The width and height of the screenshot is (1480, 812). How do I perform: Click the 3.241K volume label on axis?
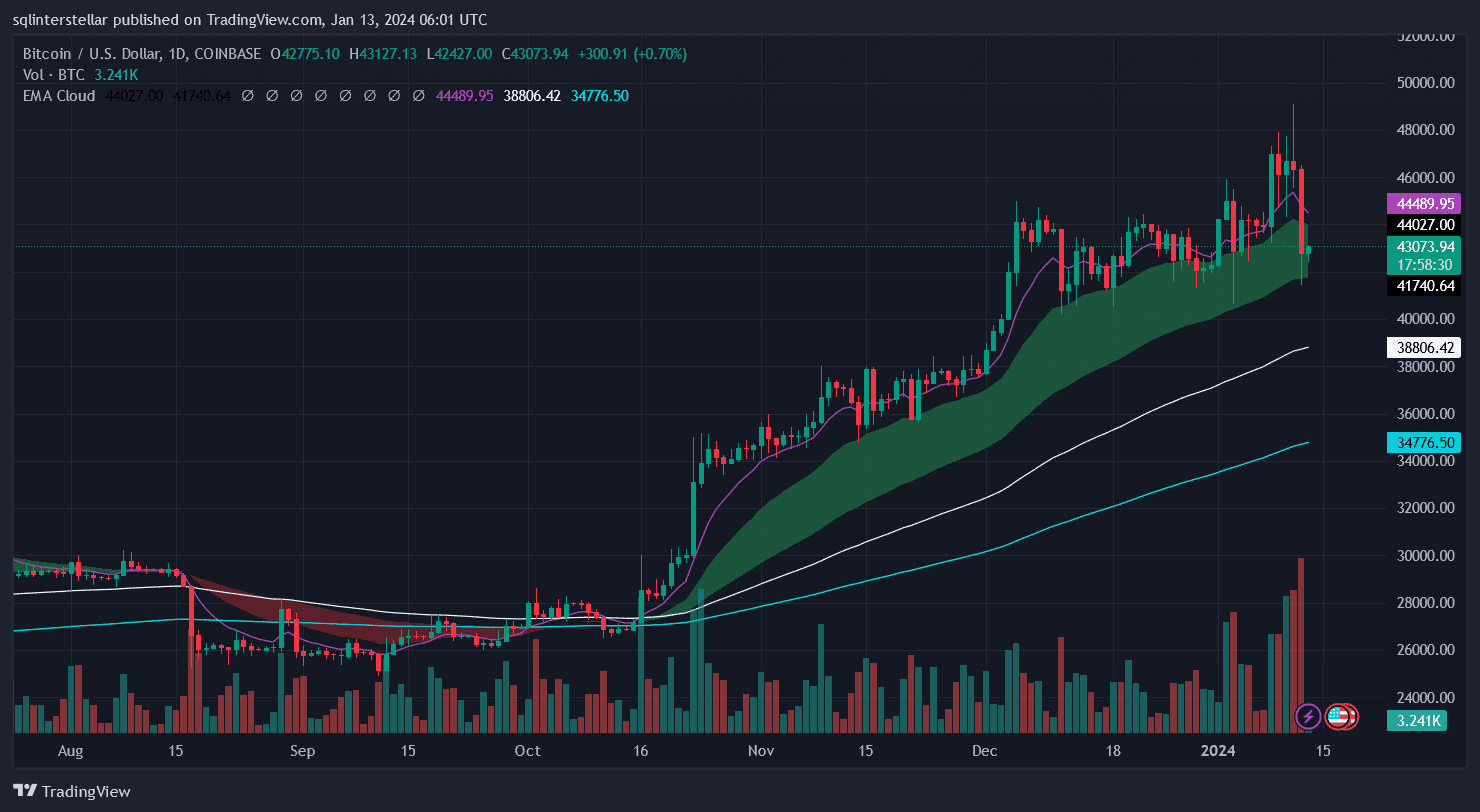click(1418, 720)
